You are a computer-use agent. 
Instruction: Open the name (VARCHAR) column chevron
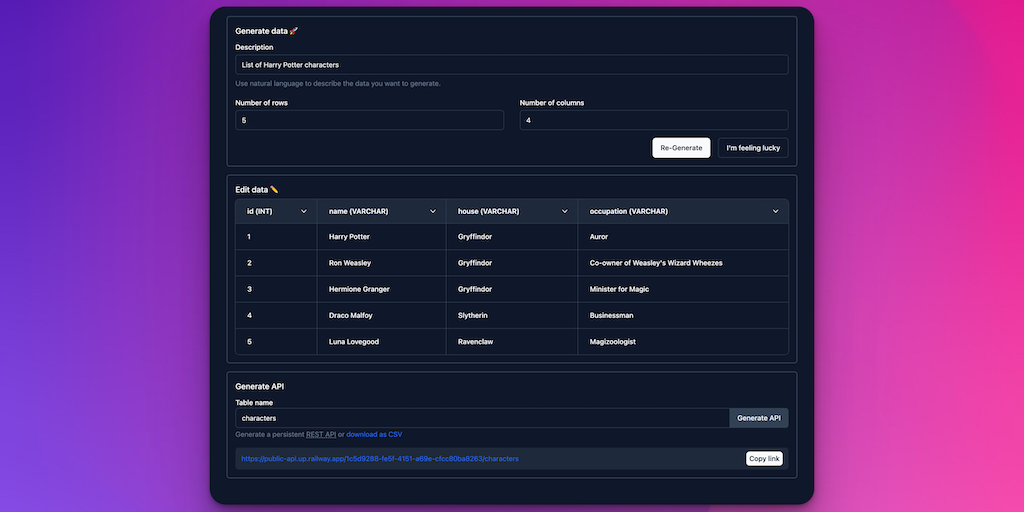(433, 211)
